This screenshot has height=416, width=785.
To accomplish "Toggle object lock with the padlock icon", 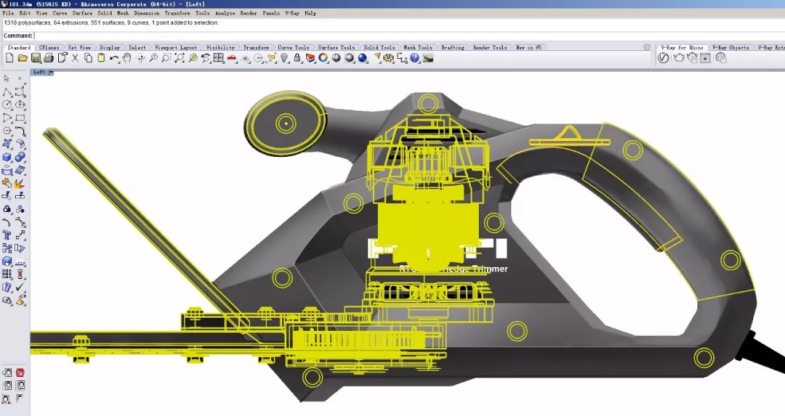I will [297, 58].
